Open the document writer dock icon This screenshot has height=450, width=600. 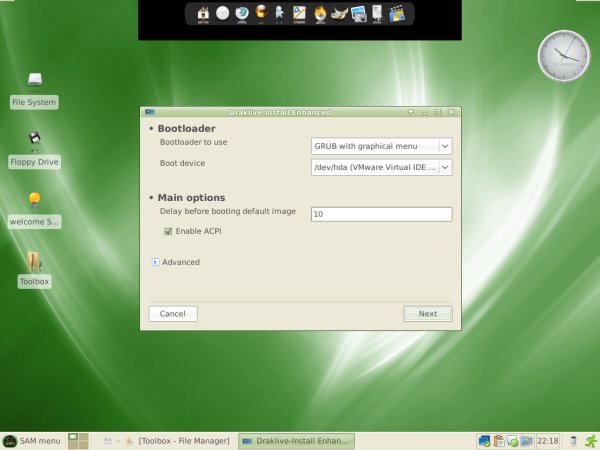pyautogui.click(x=299, y=14)
